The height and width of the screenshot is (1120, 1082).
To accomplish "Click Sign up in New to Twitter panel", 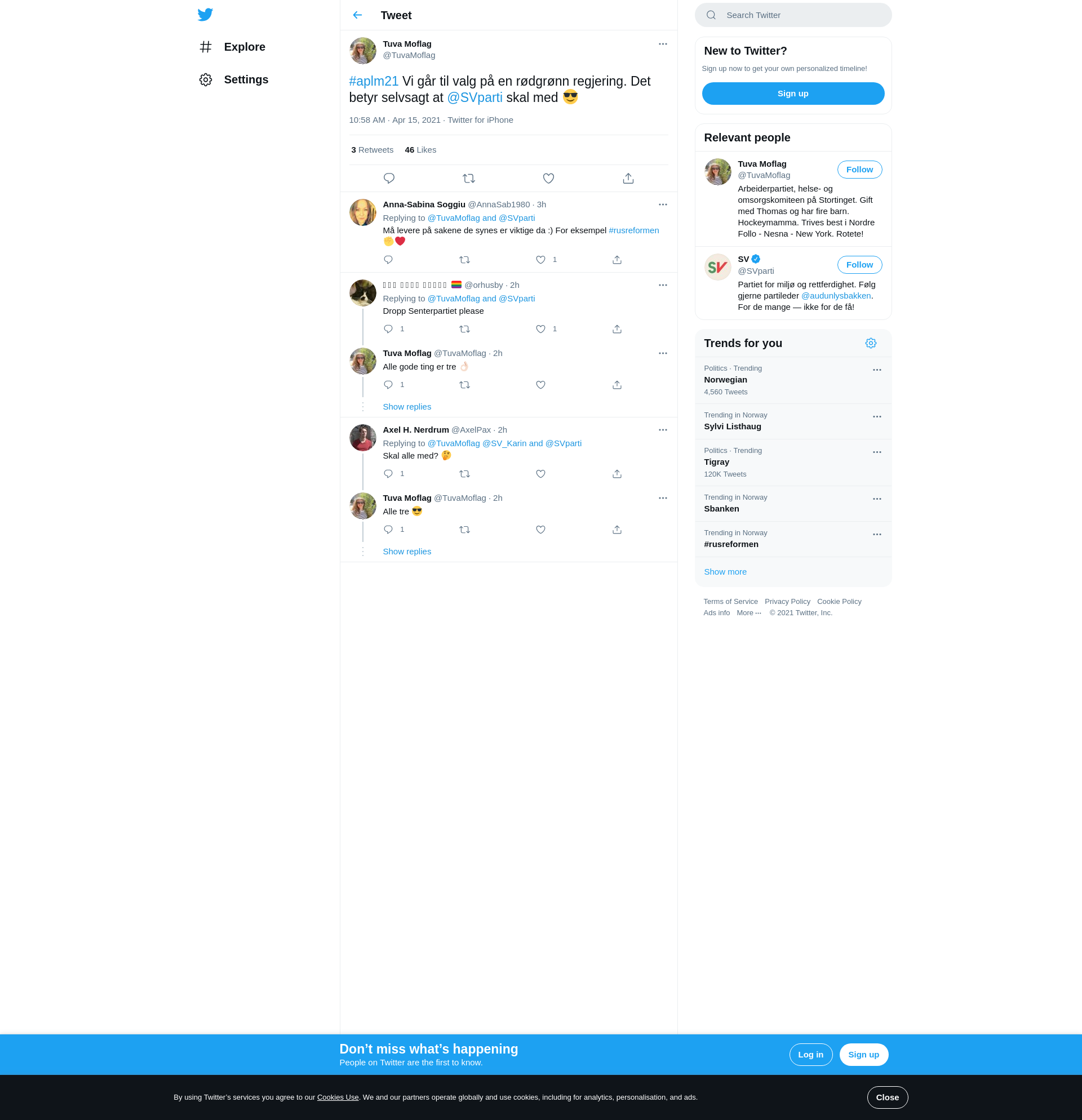I will click(x=793, y=94).
